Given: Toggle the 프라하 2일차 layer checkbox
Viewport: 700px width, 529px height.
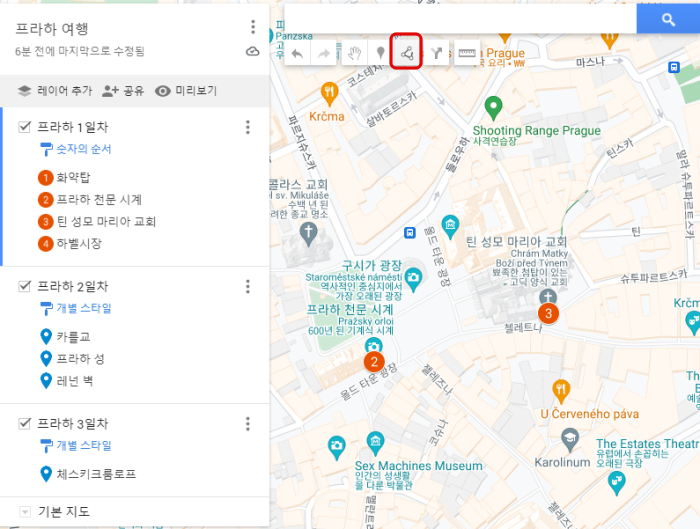Looking at the screenshot, I should coord(25,286).
